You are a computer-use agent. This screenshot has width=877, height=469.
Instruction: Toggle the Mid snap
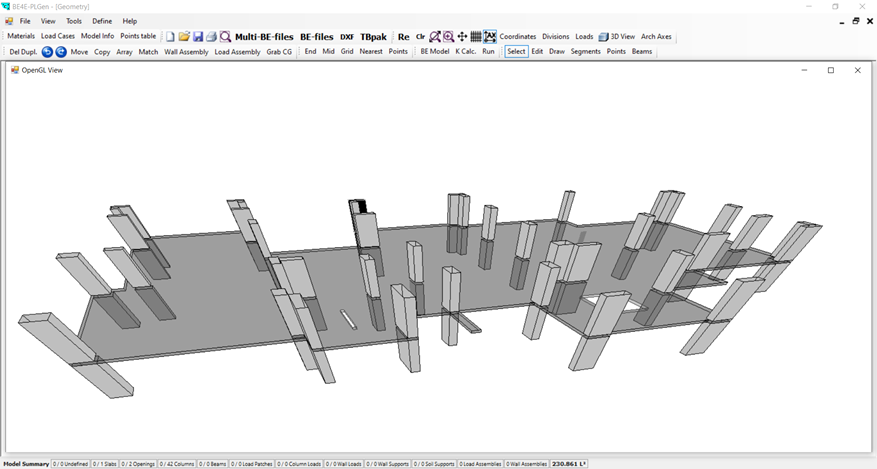tap(328, 51)
